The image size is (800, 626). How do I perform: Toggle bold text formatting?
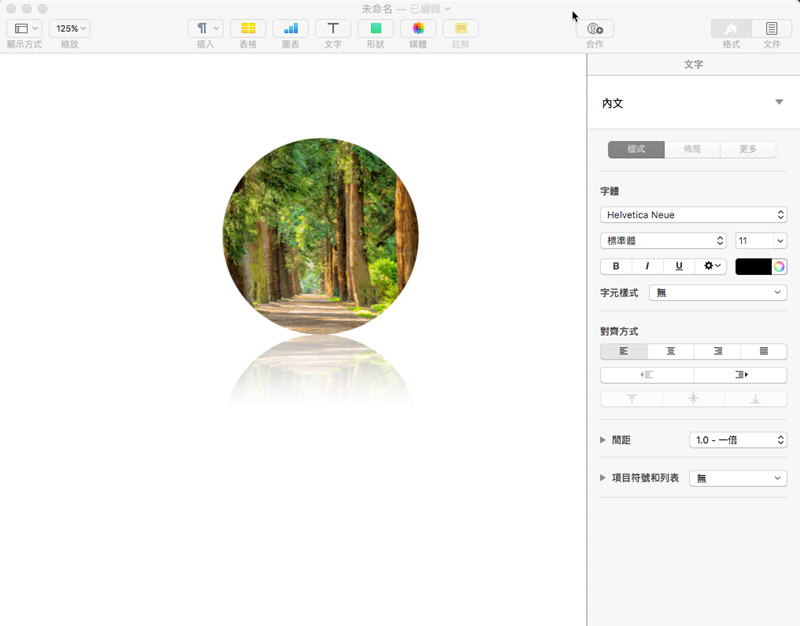pyautogui.click(x=616, y=266)
